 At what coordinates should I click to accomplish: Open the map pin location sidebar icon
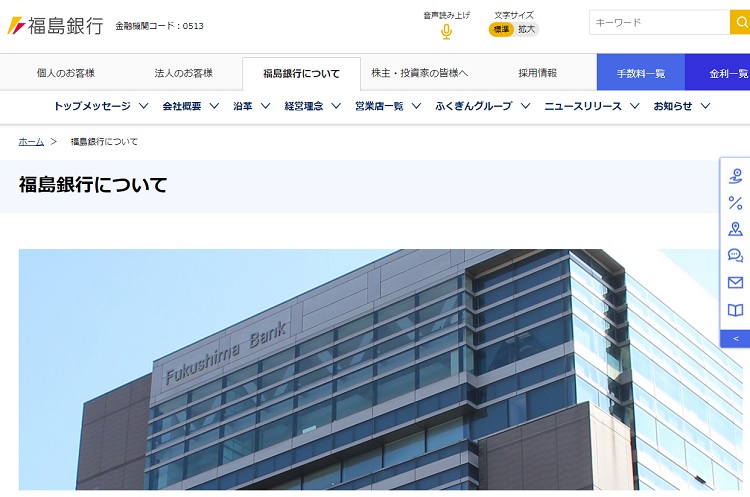click(x=735, y=229)
